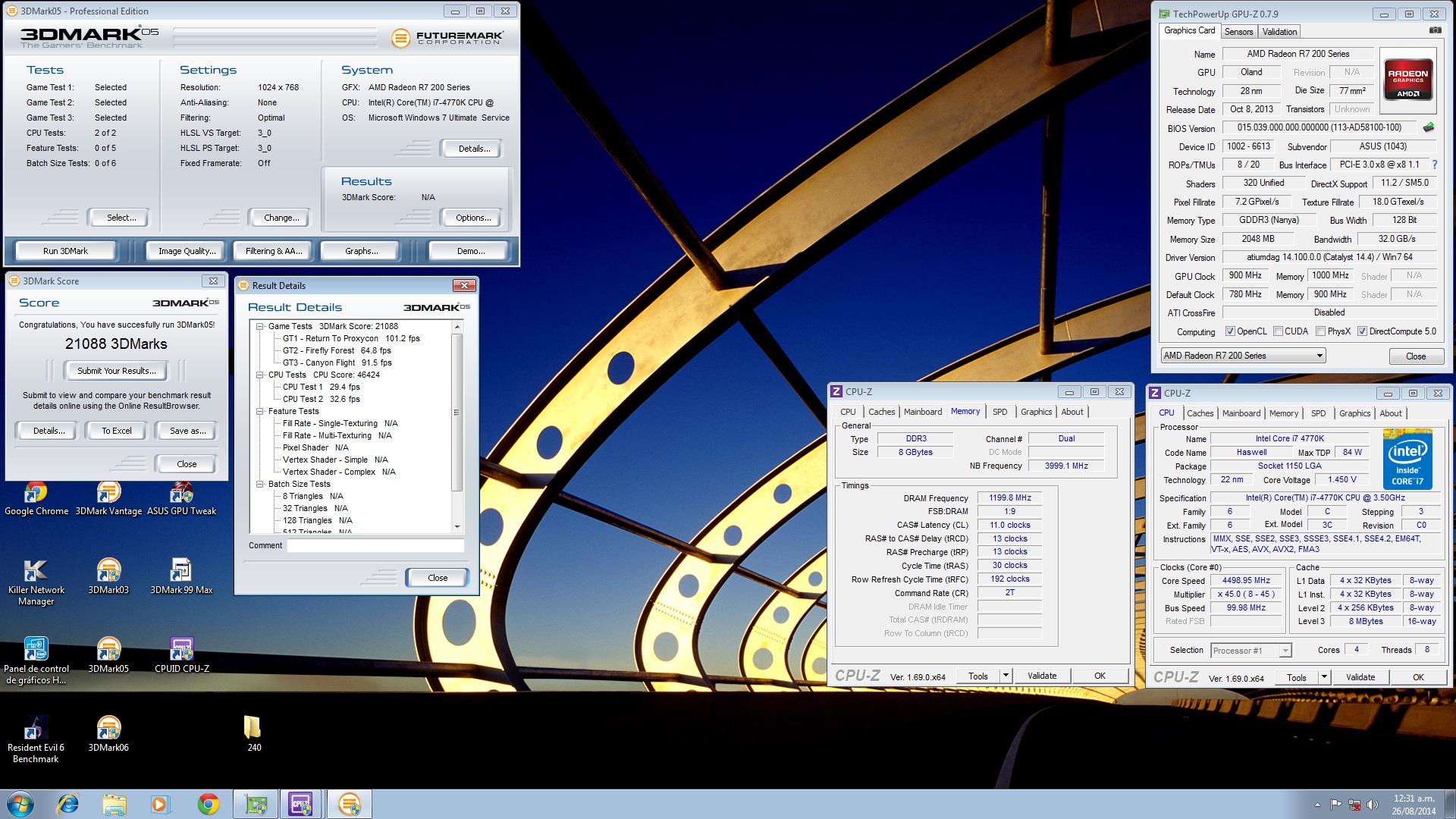Switch to CPU-Z taskbar item
The width and height of the screenshot is (1456, 819).
301,804
